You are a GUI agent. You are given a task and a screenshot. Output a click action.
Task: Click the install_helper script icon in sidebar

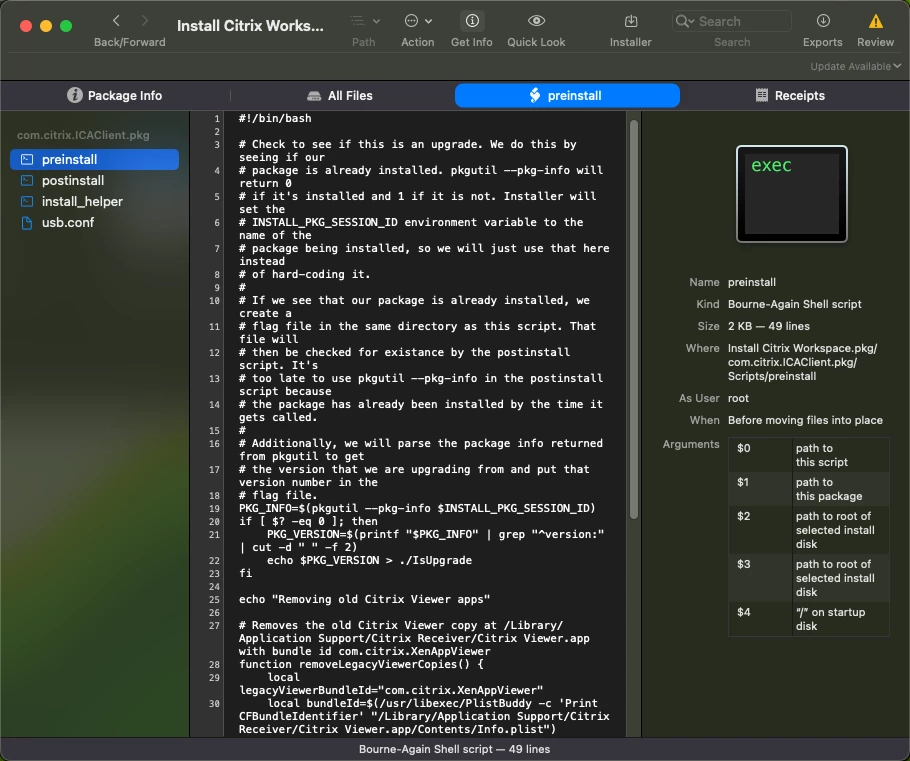27,201
